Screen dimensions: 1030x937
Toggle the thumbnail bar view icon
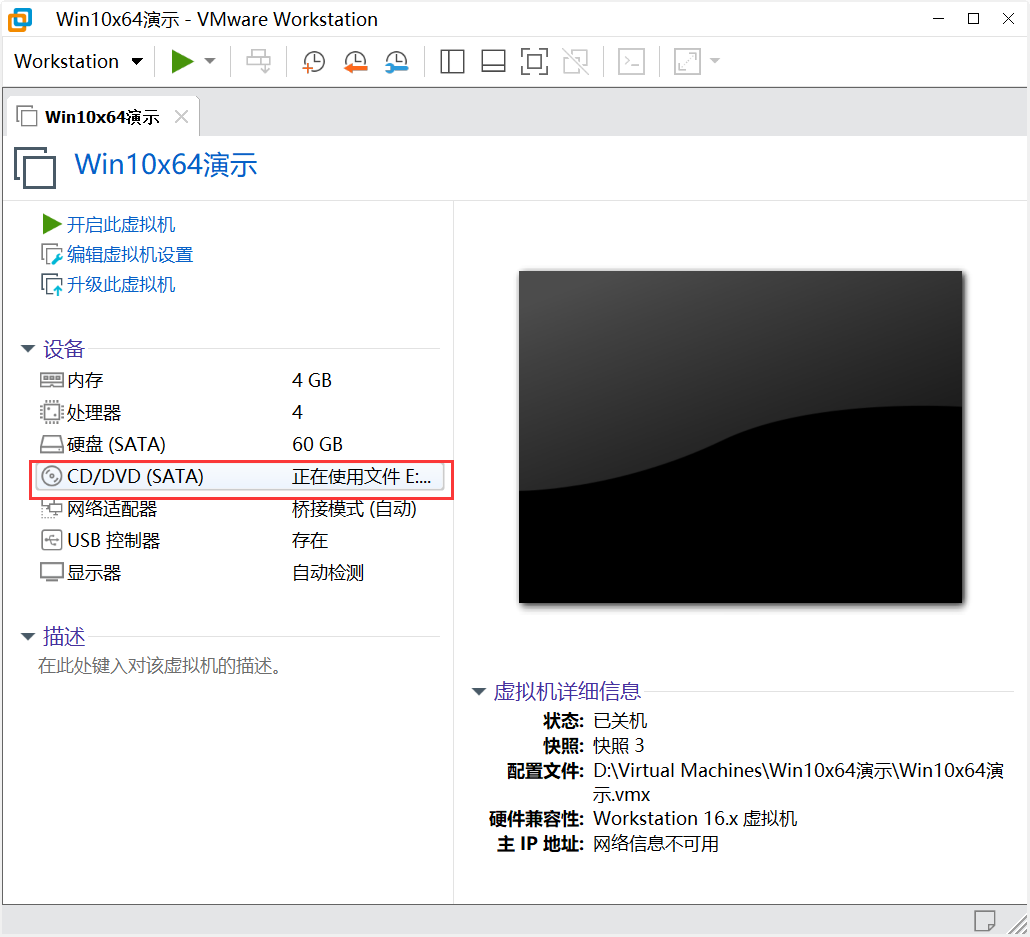click(493, 62)
